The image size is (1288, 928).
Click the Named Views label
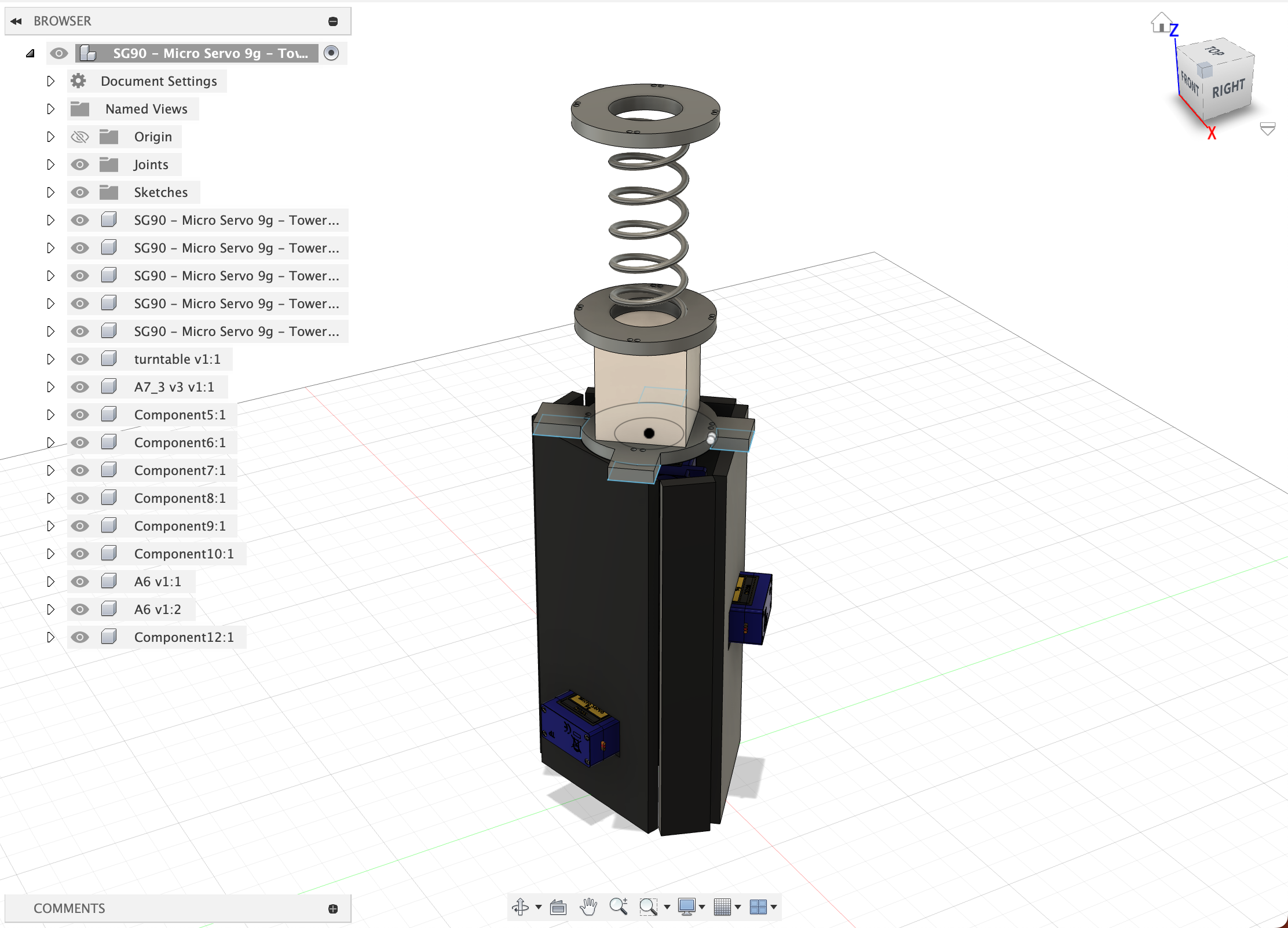tap(147, 109)
